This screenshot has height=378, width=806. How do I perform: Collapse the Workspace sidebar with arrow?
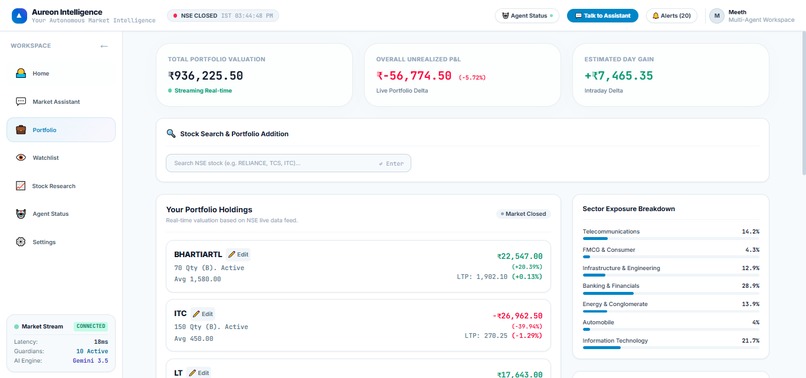(104, 46)
